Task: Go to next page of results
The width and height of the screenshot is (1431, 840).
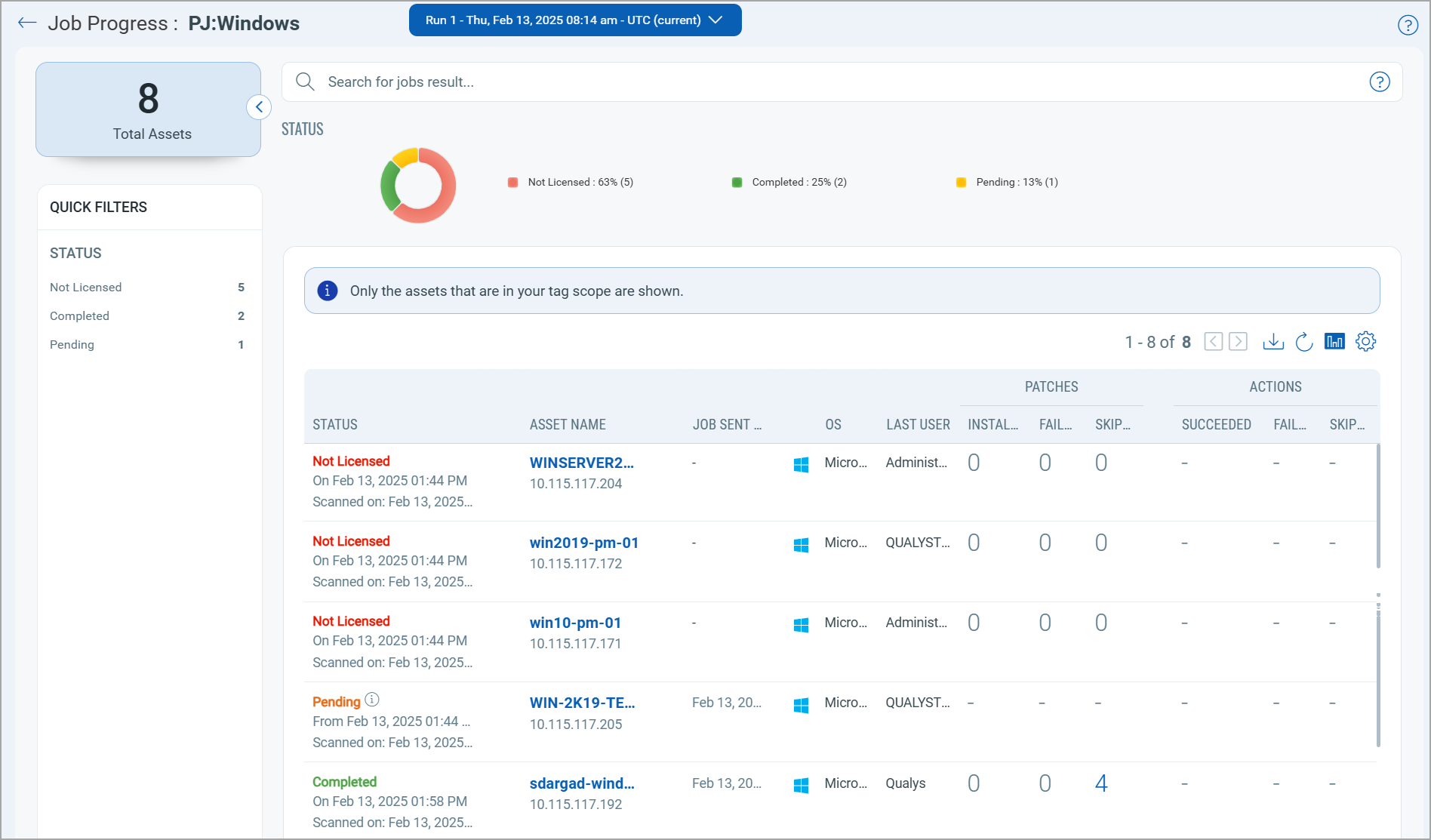Action: (1238, 342)
